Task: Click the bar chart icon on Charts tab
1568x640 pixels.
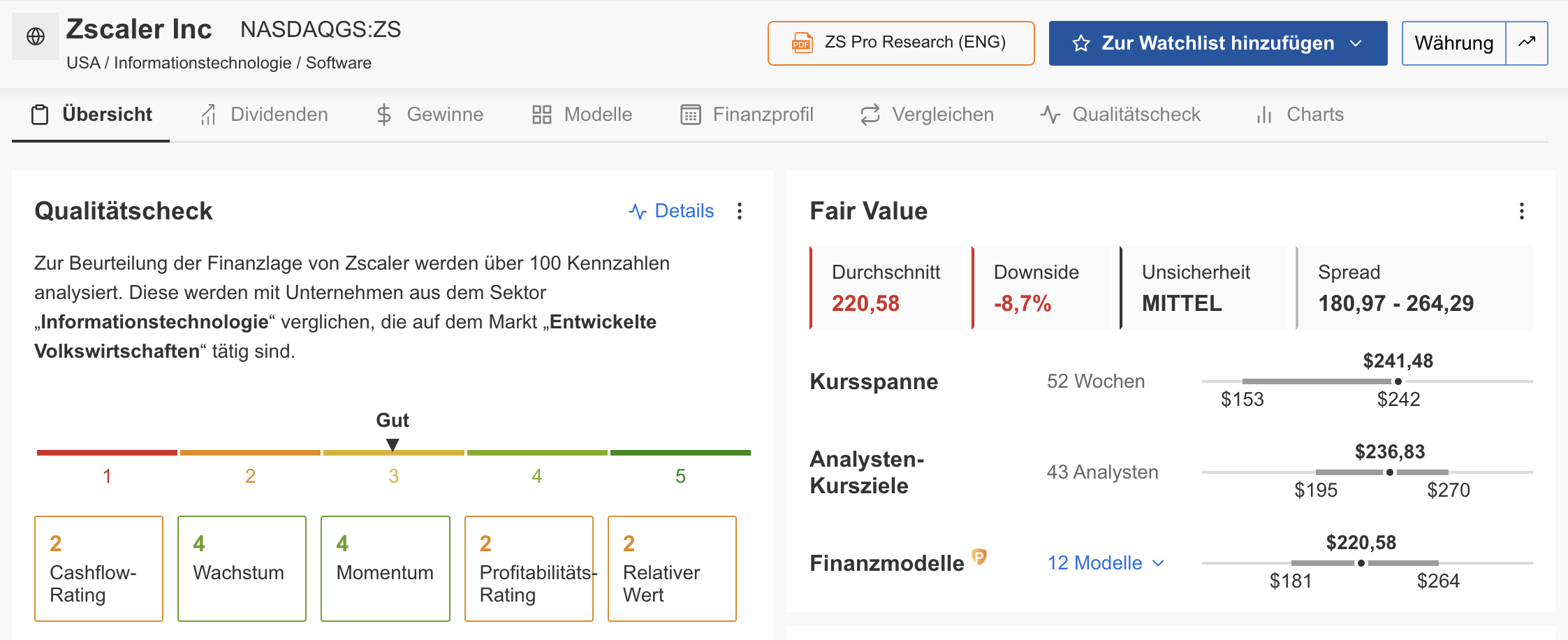Action: tap(1263, 115)
